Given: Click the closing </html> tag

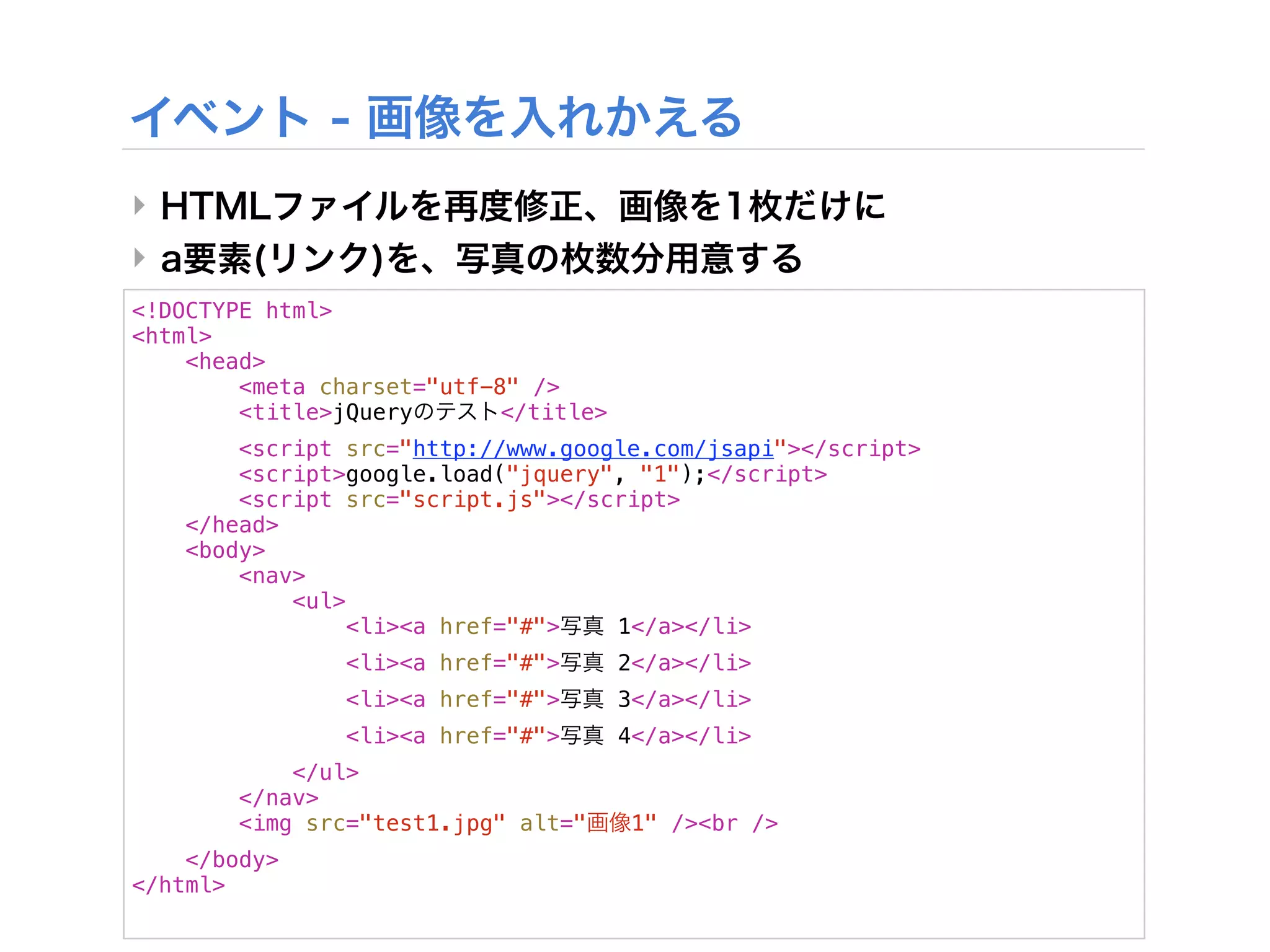Looking at the screenshot, I should coord(179,885).
